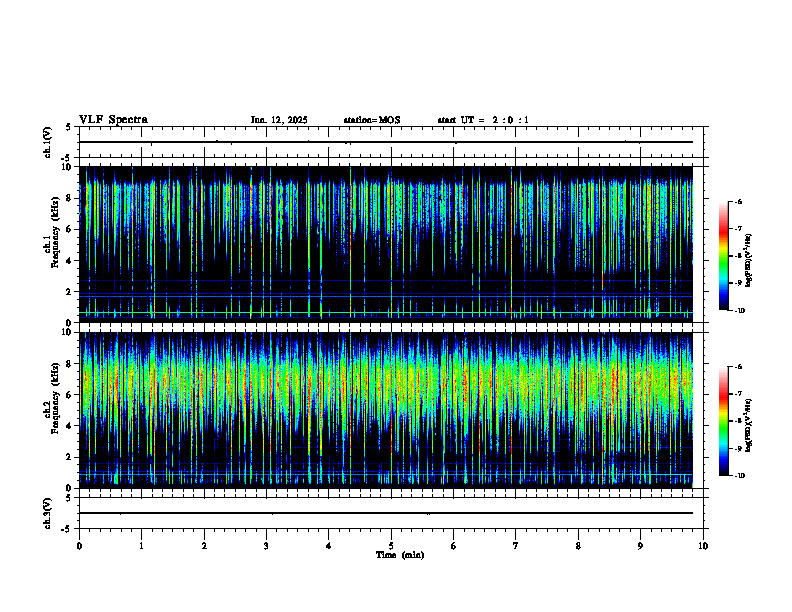
Task: Click time axis tick label 0
Action: pos(79,546)
